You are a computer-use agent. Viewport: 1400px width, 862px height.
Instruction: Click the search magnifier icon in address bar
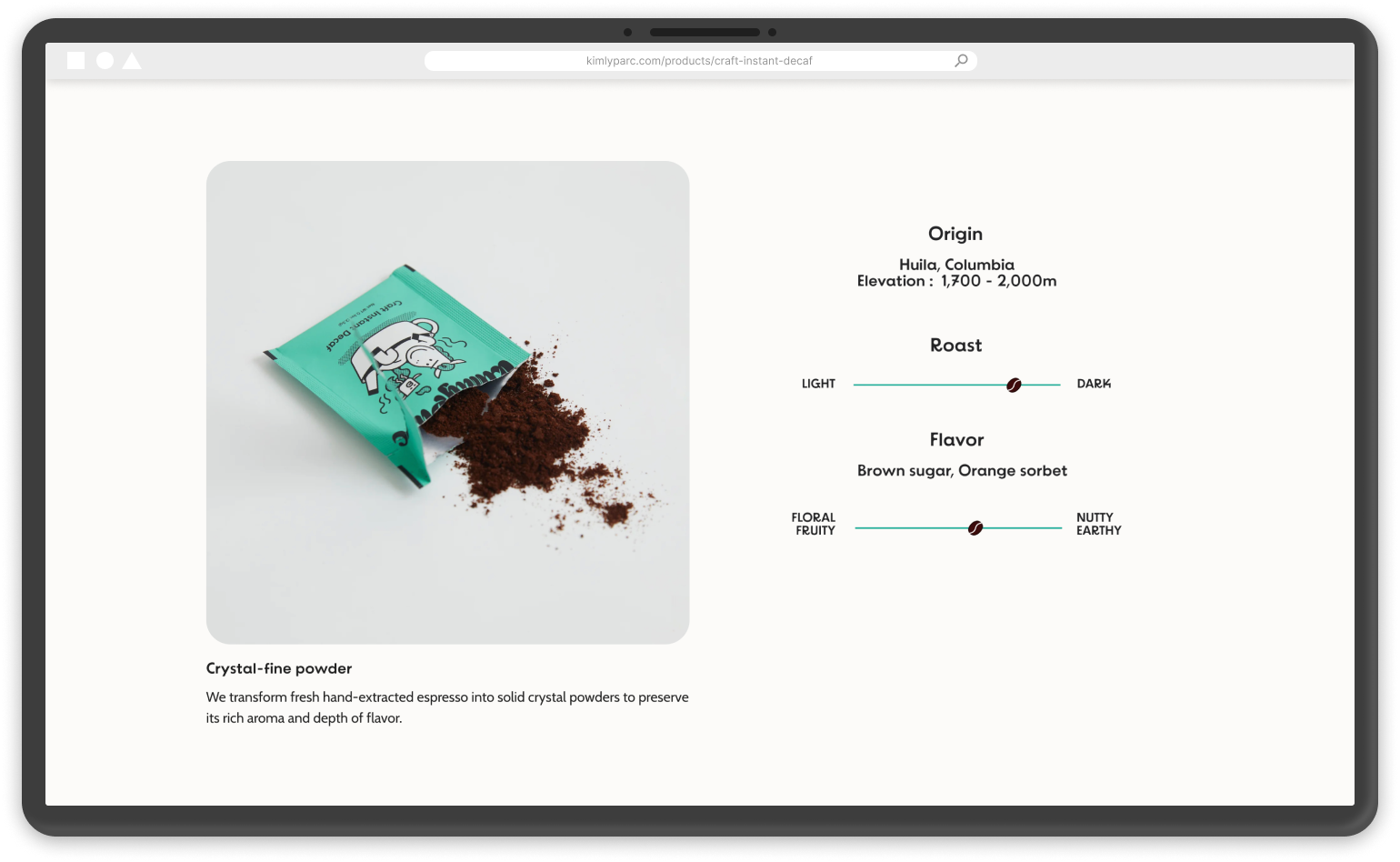click(961, 61)
